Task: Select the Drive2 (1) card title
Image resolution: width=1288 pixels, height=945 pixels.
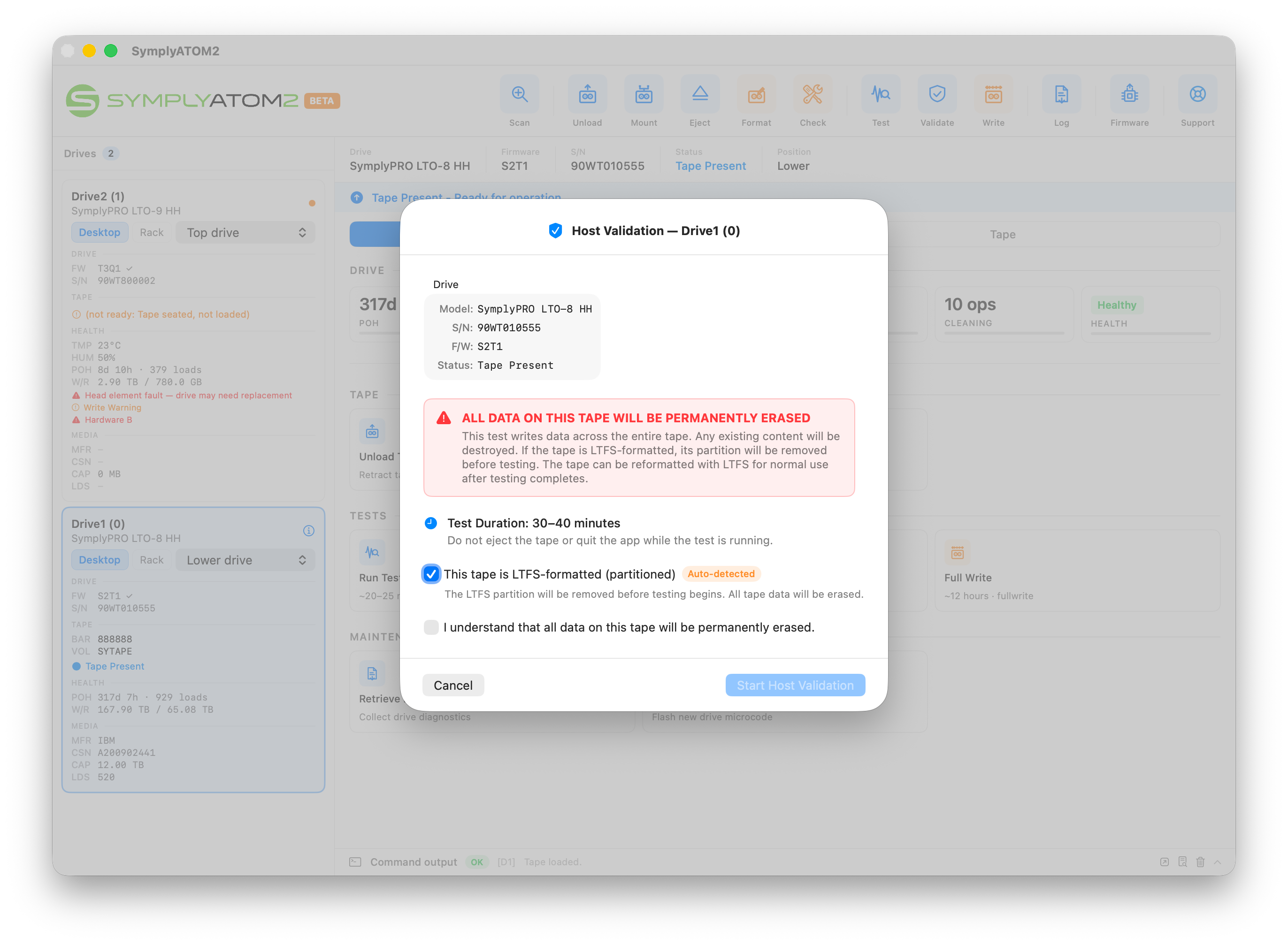Action: (x=98, y=196)
